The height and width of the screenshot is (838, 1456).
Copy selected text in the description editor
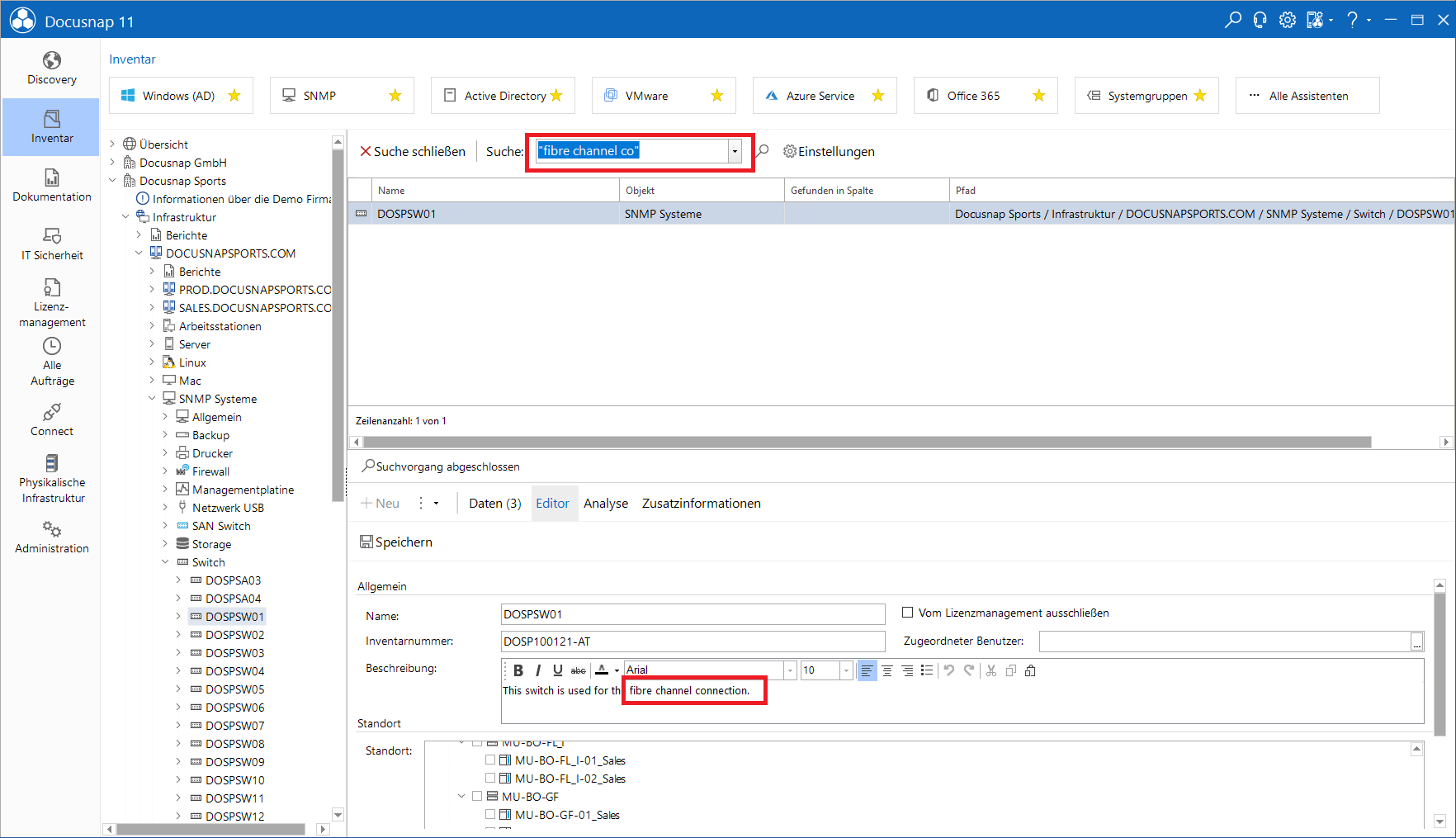click(x=1011, y=670)
